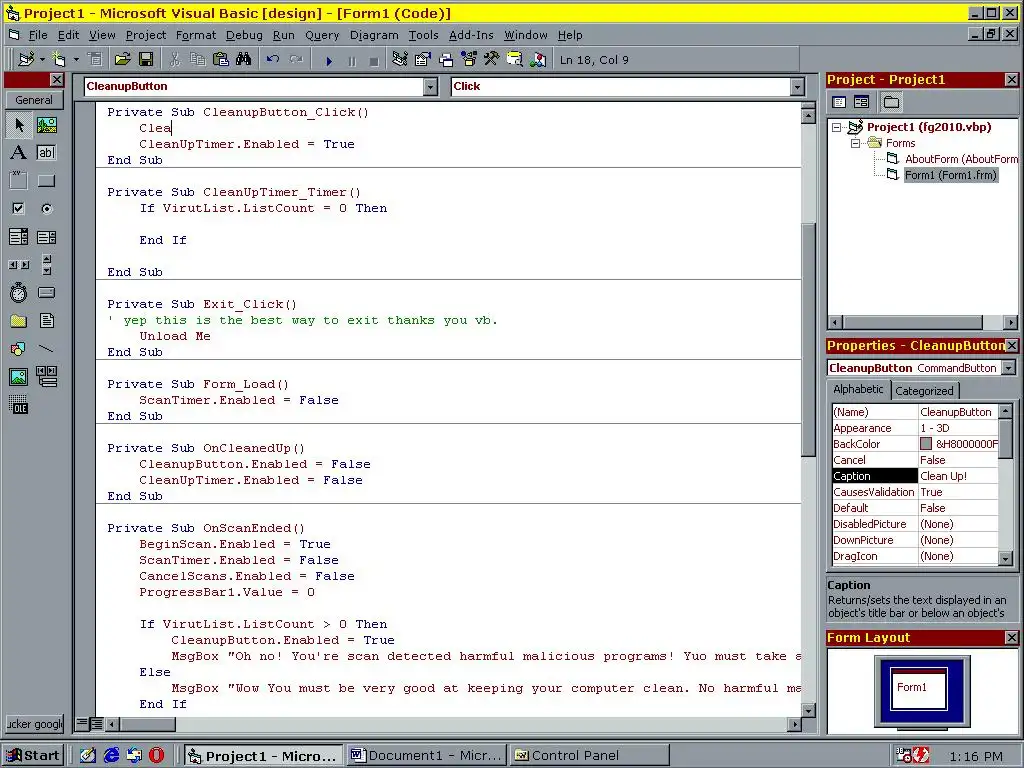Viewport: 1024px width, 768px height.
Task: Toggle Full Module View at the code window bottom
Action: coord(96,724)
